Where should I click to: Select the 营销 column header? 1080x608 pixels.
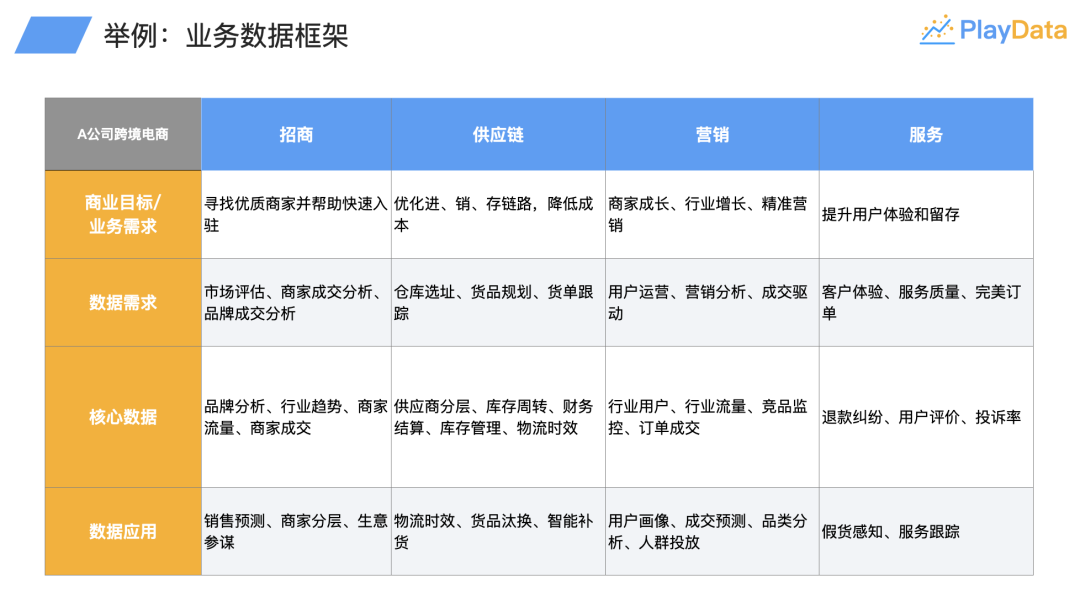pos(712,134)
